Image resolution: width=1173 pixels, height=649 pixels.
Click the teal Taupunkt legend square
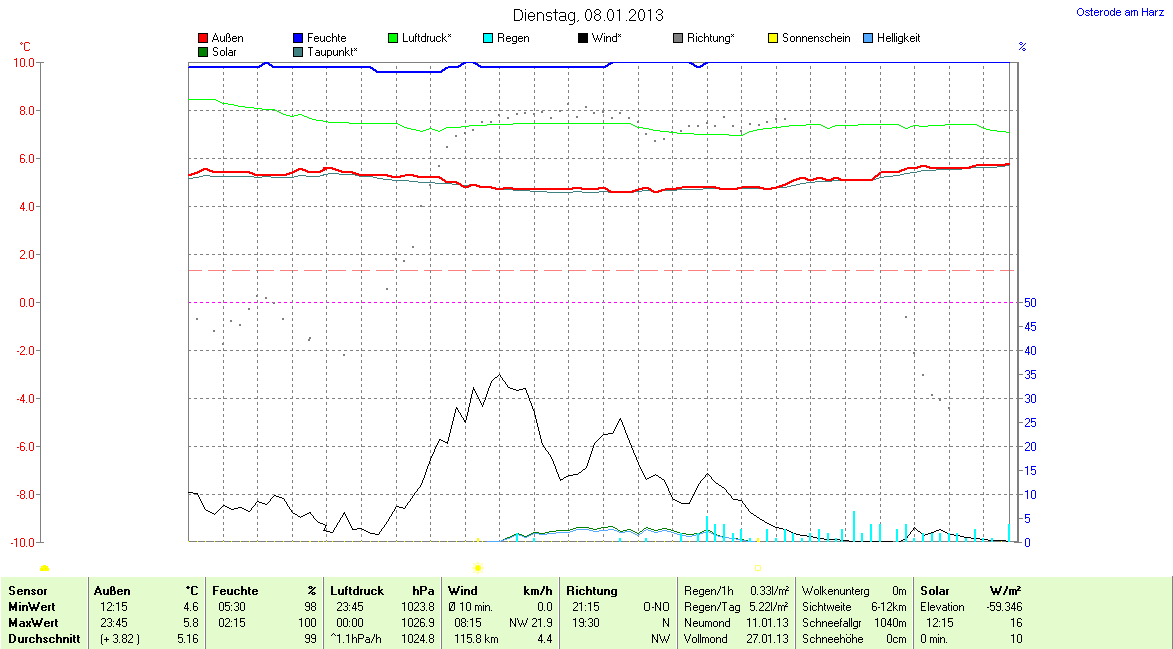[x=299, y=51]
